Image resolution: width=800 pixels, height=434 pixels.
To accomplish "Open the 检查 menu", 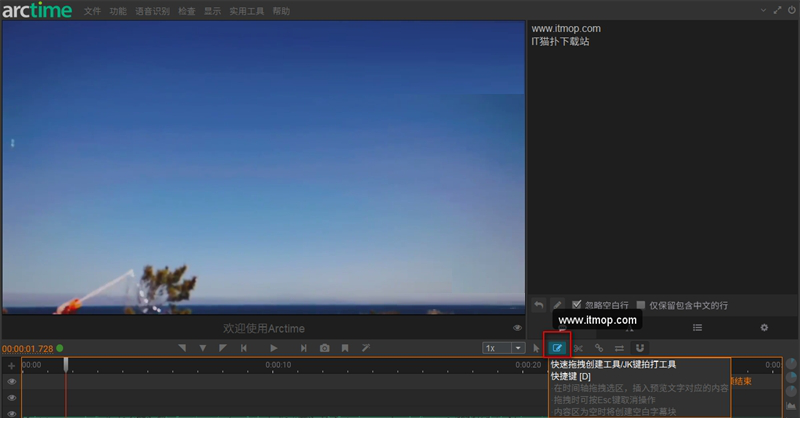I will click(x=187, y=11).
